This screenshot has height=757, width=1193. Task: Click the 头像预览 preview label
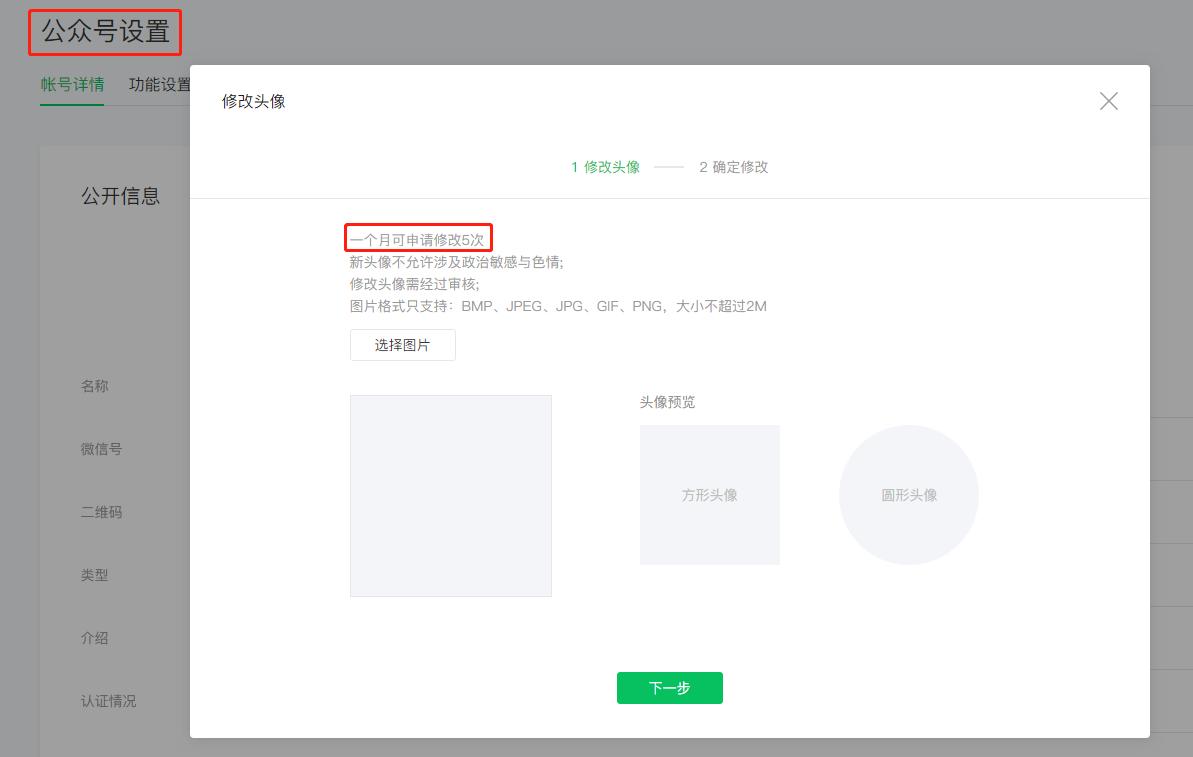(x=667, y=402)
